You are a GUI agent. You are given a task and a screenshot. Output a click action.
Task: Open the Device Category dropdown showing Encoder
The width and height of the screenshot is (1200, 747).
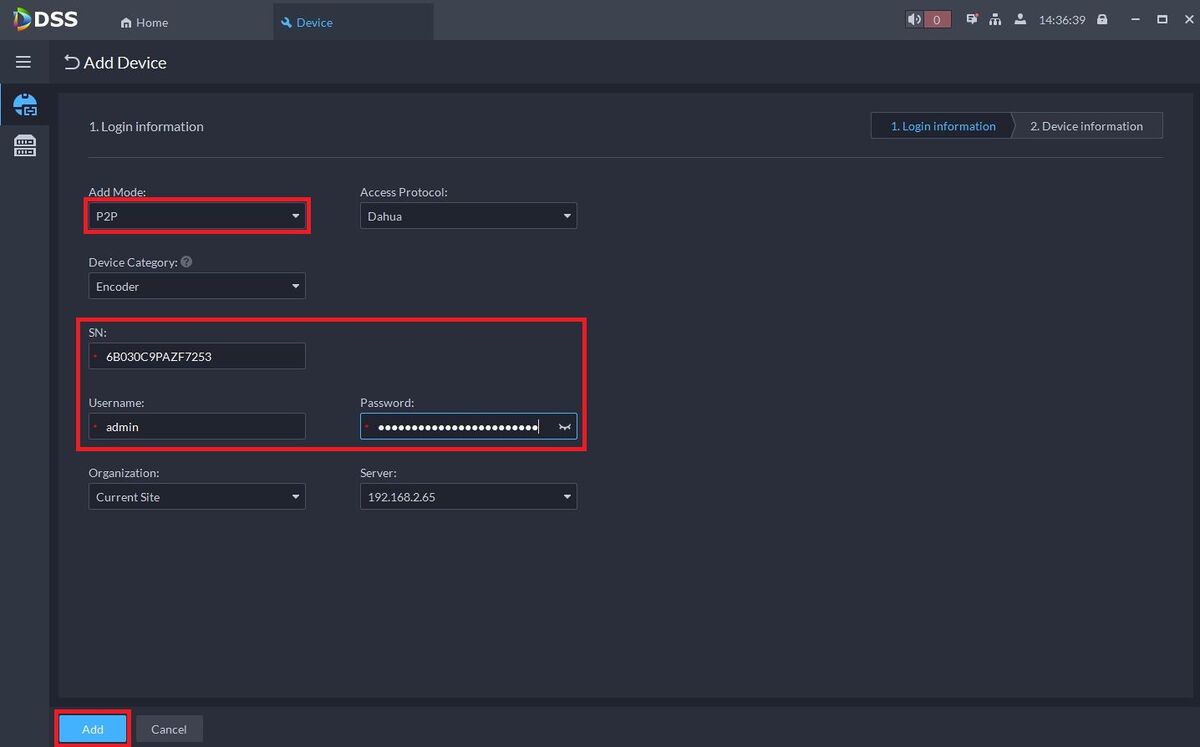point(197,286)
